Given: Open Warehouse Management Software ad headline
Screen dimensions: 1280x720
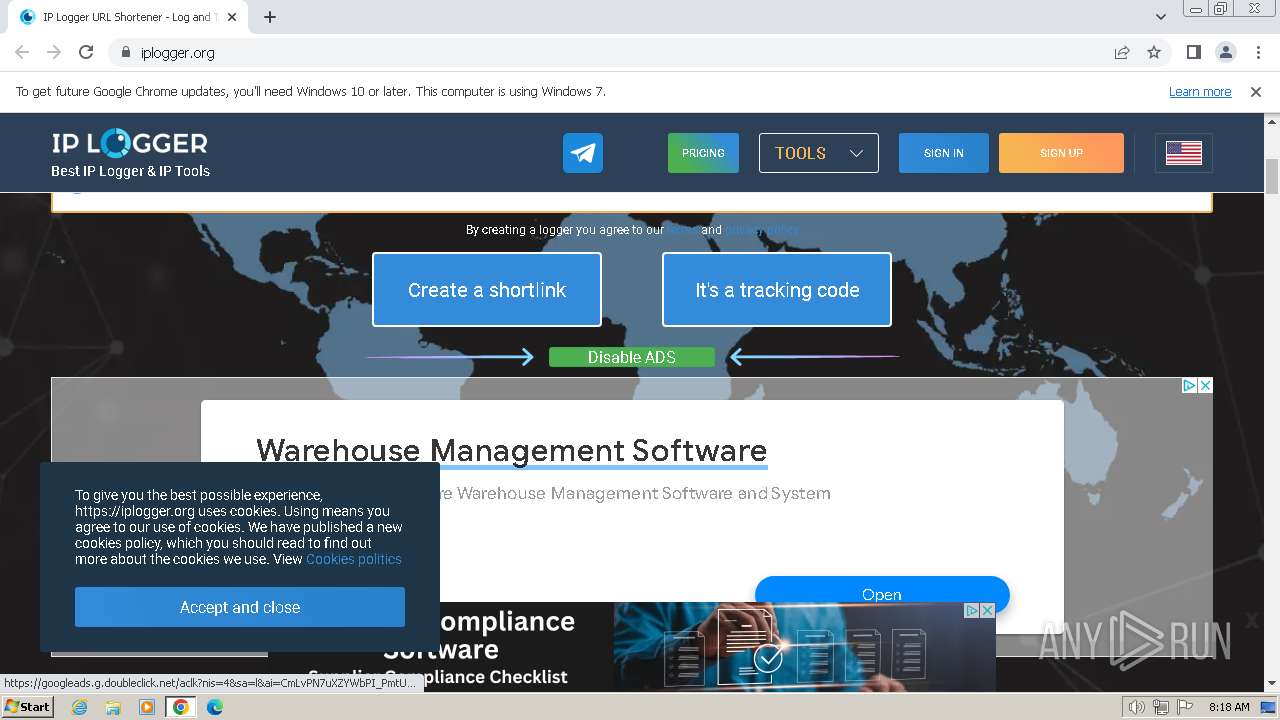Looking at the screenshot, I should 512,450.
